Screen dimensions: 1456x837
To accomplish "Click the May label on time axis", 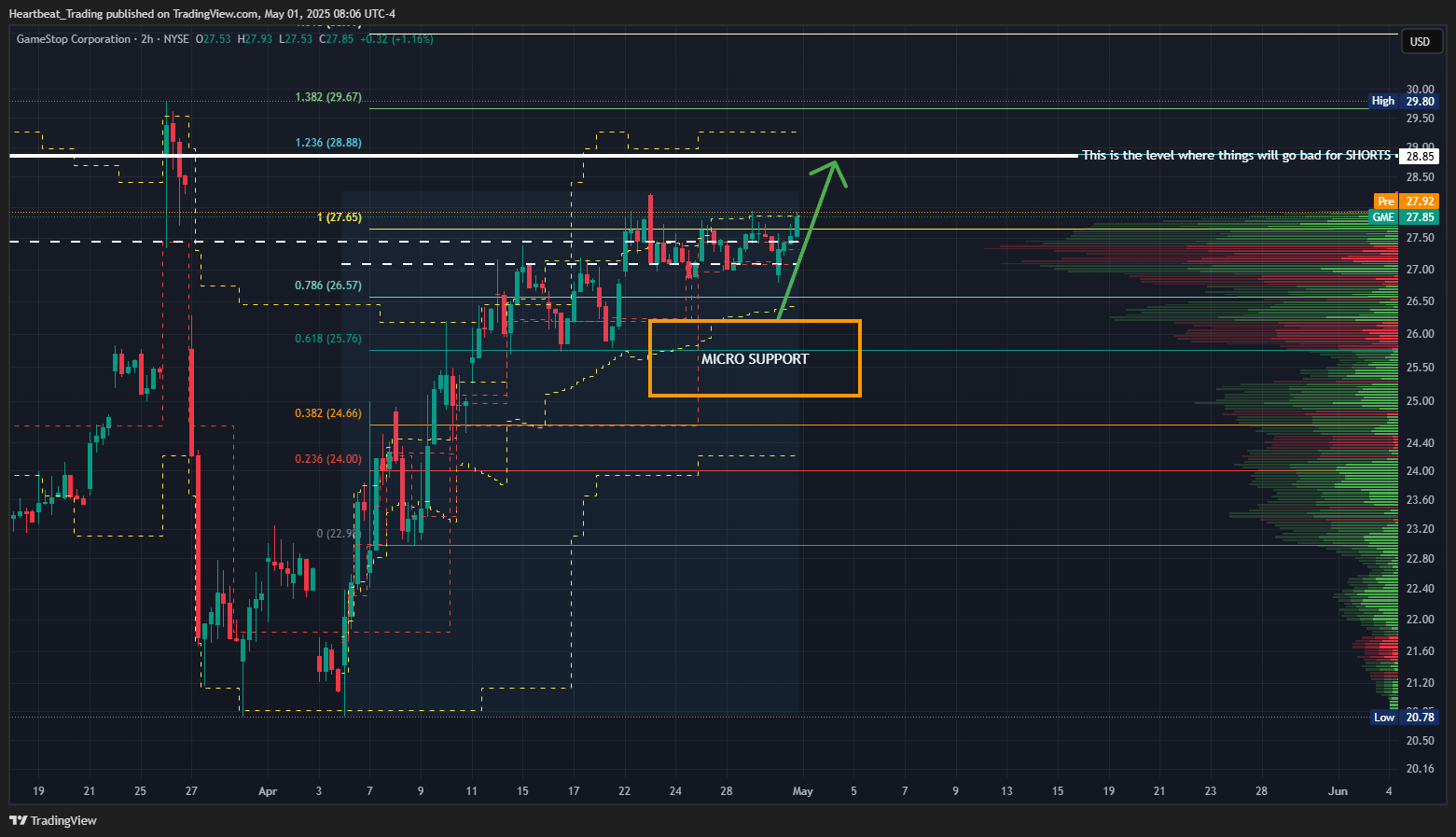I will pos(803,791).
